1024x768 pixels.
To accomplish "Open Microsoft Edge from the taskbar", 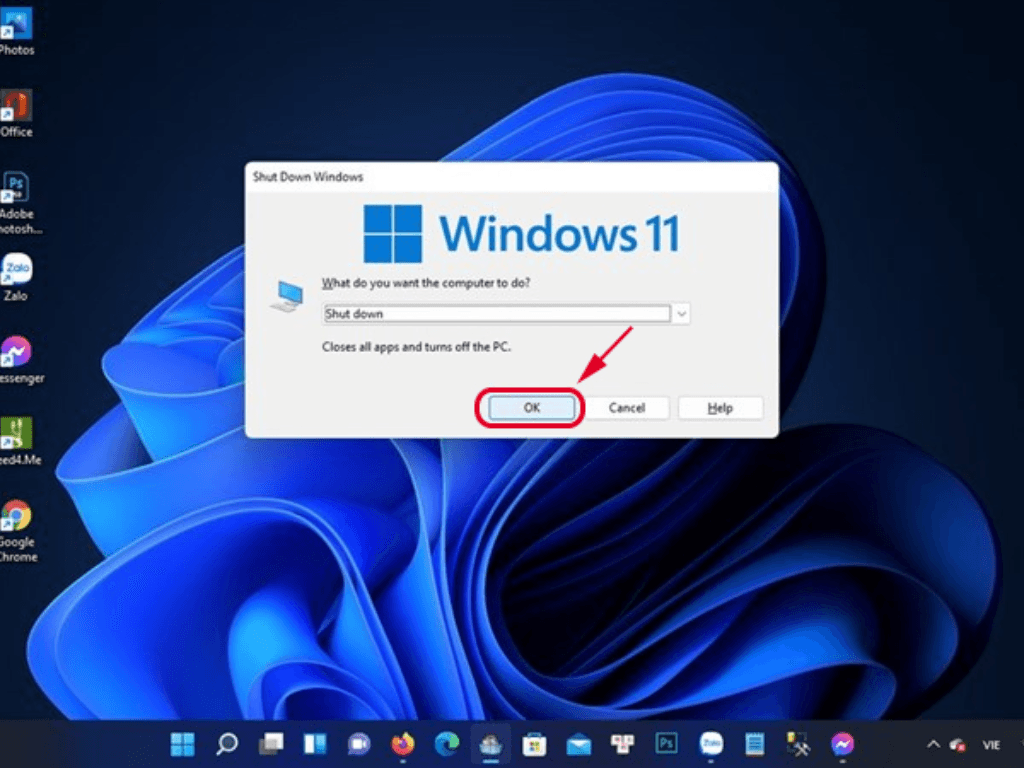I will coord(445,744).
